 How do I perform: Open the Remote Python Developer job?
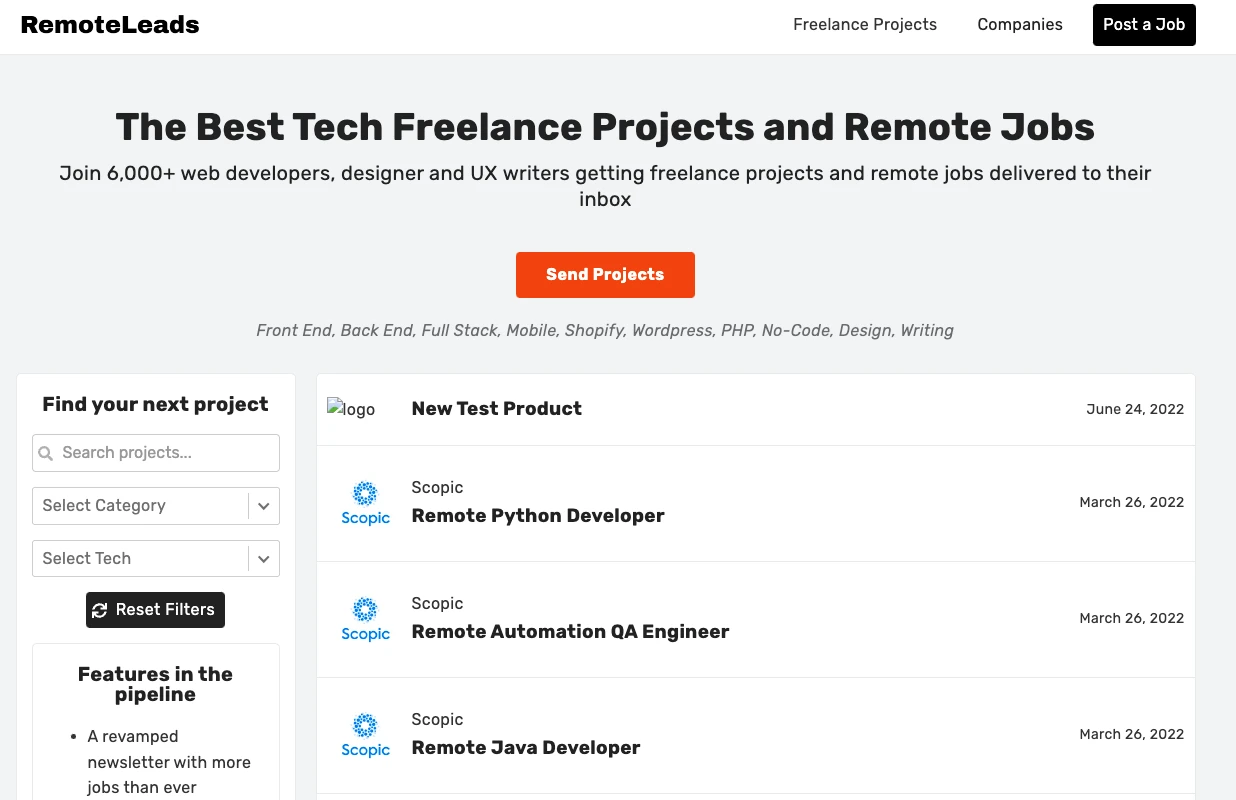pos(537,516)
